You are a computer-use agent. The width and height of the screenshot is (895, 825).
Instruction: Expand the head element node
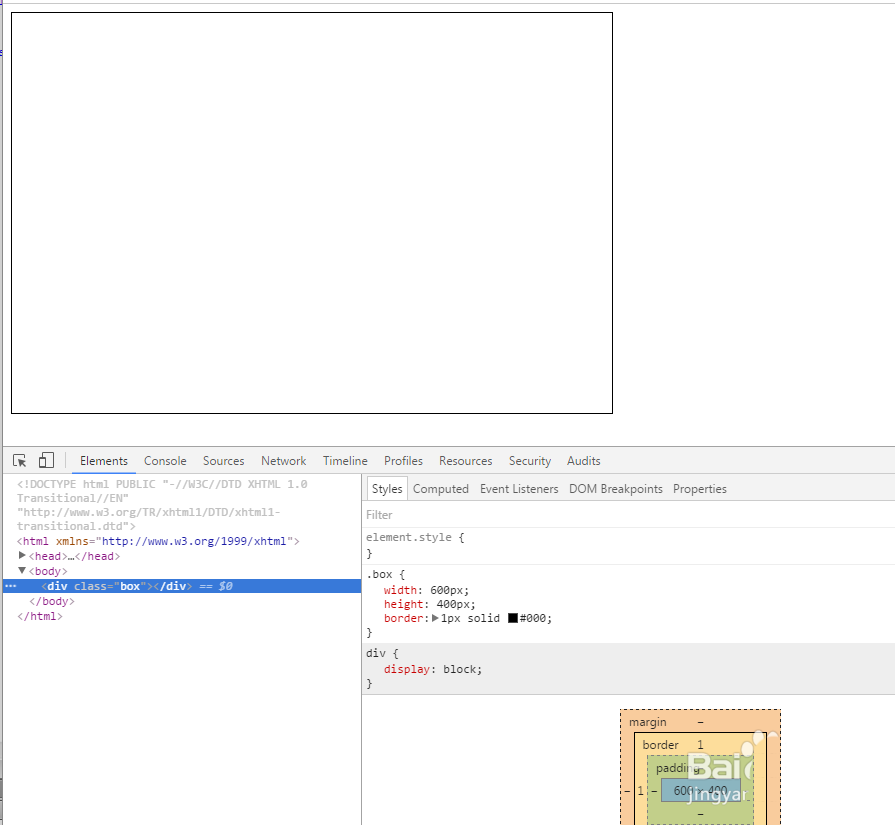(23, 556)
